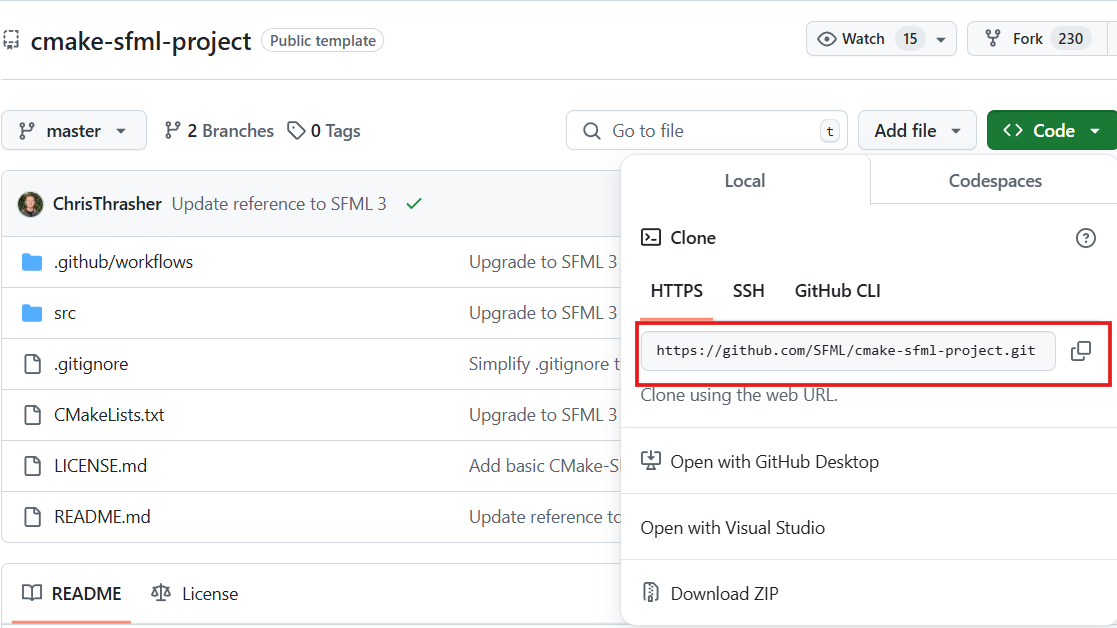Open the License tab
The image size is (1117, 628).
[194, 593]
